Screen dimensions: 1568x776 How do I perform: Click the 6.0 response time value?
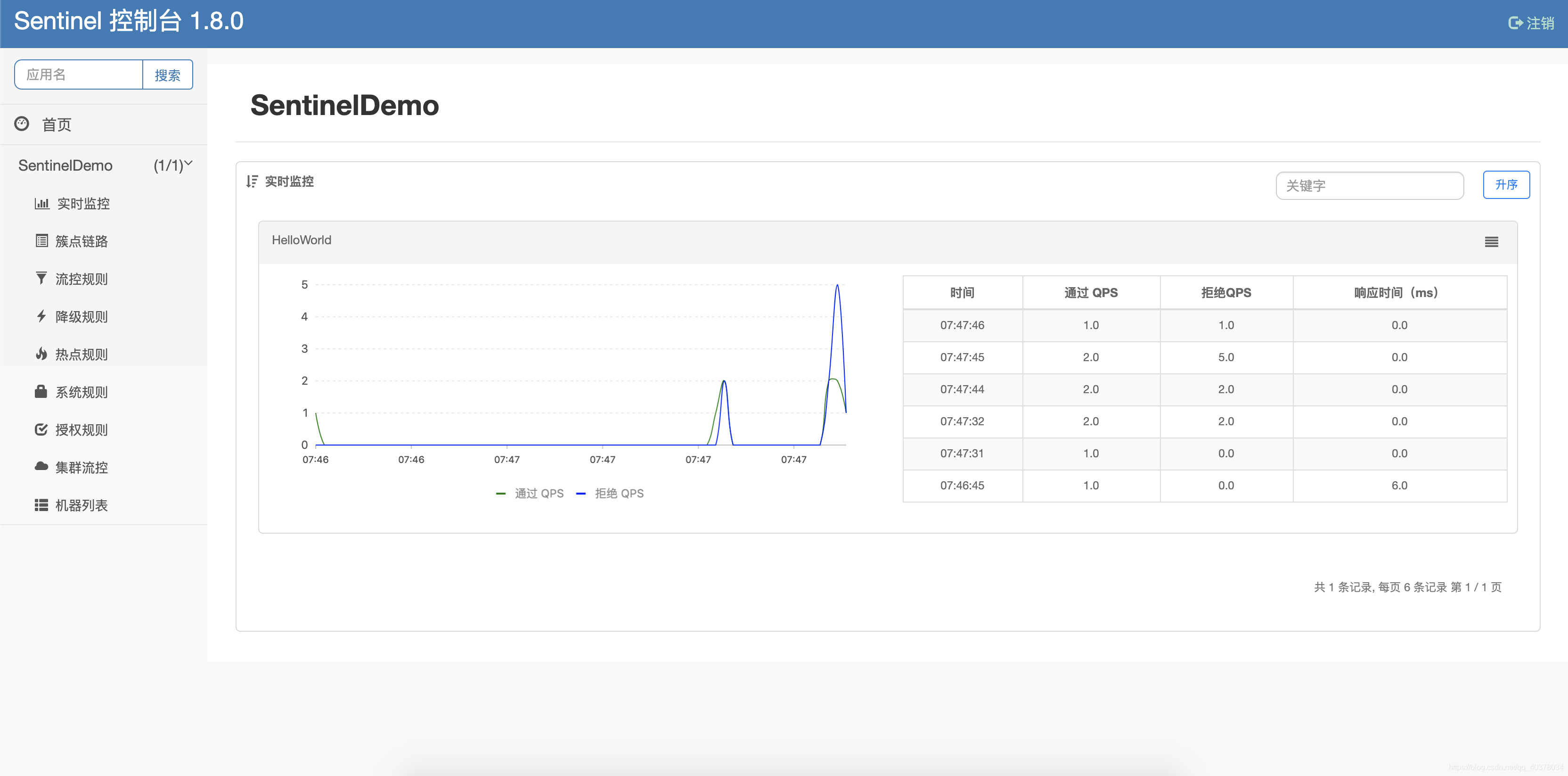[1399, 486]
